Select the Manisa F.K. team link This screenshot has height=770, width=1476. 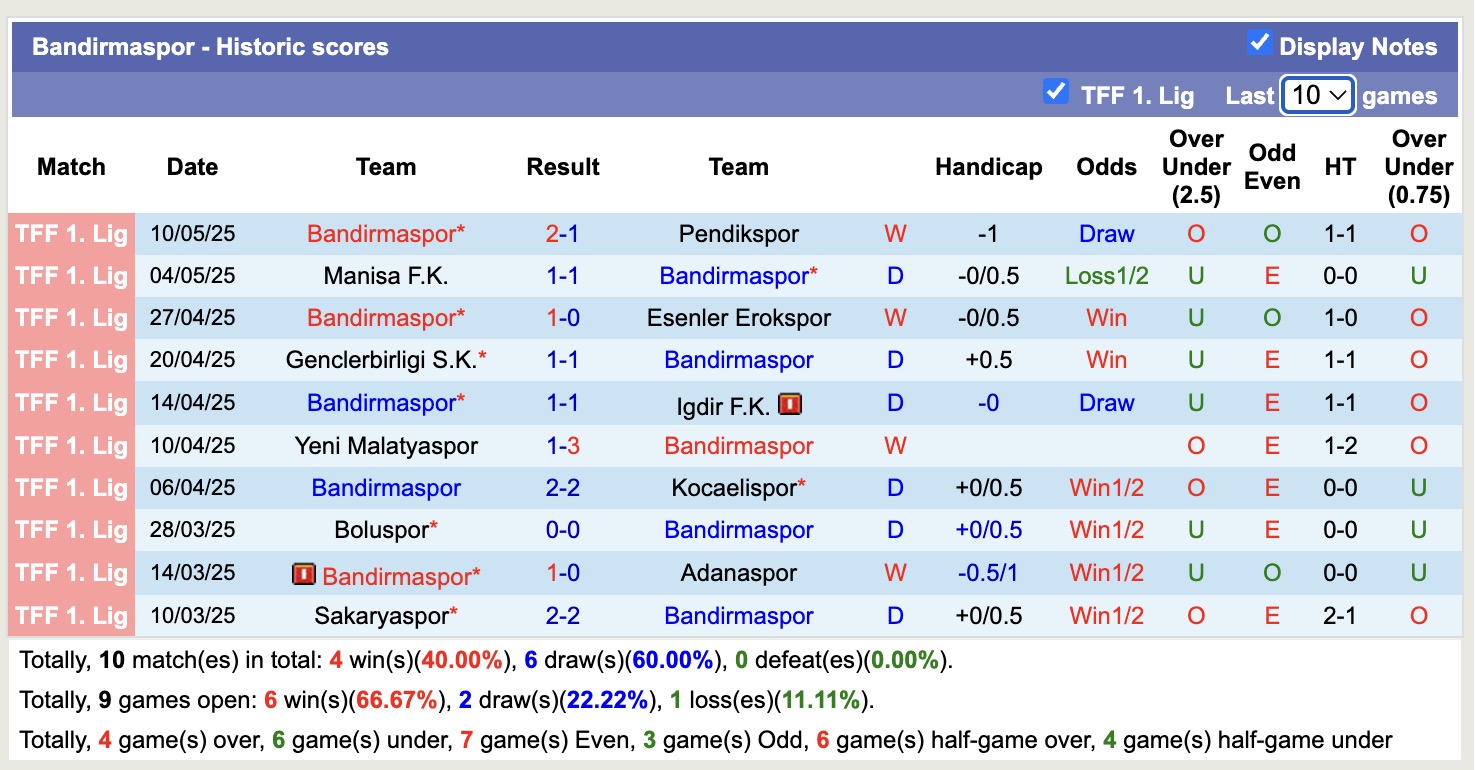(385, 275)
